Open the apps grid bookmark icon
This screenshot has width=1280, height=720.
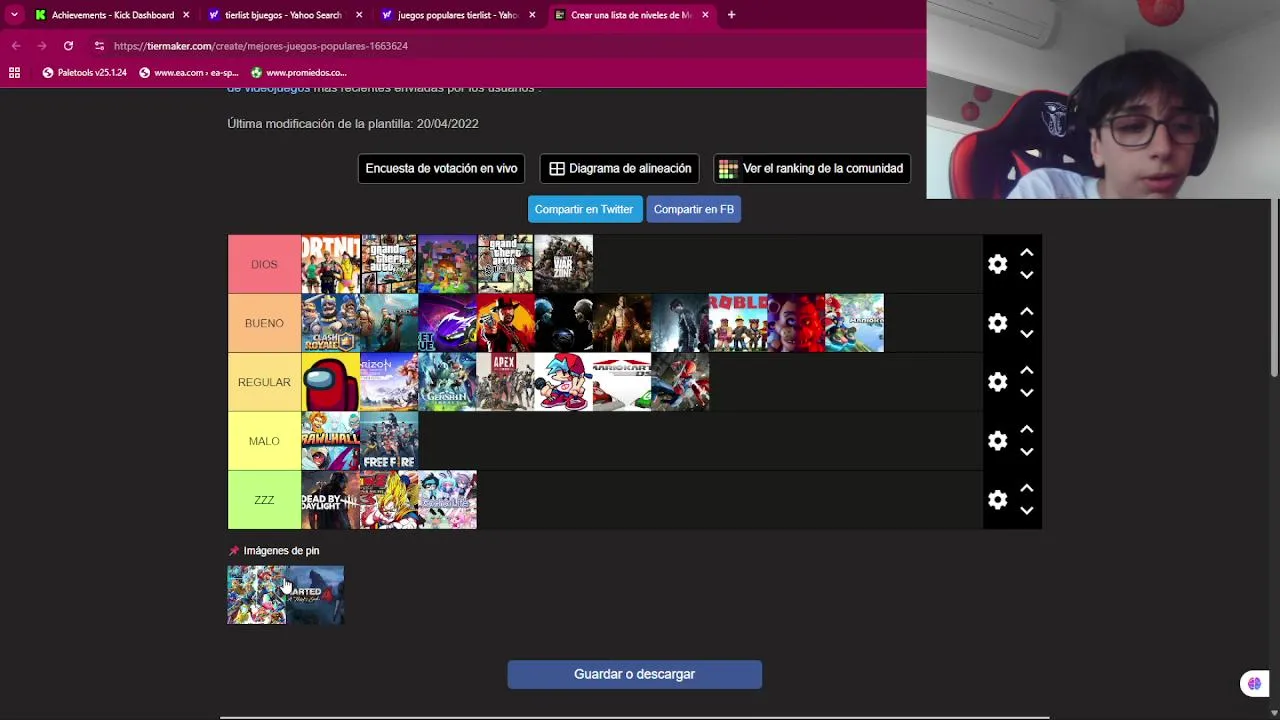(14, 73)
